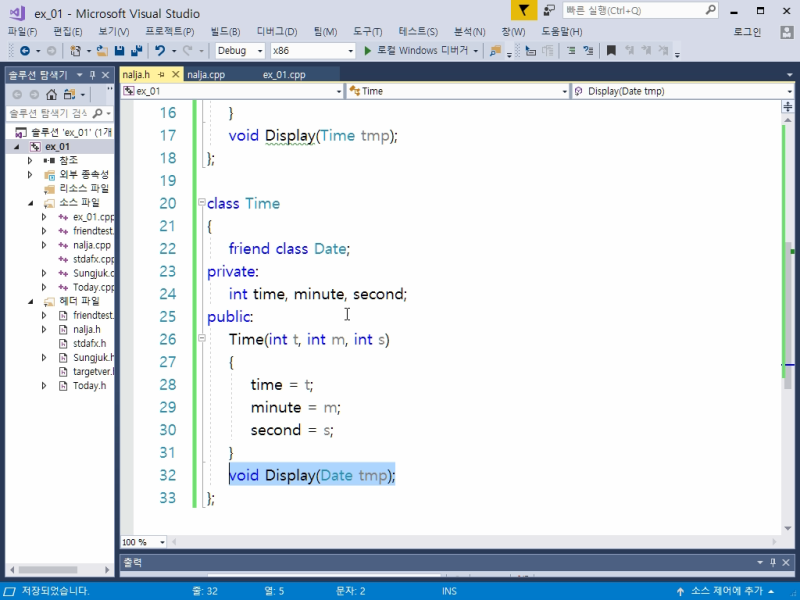Click the Solution Explorer horizontal scrollbar thumb

coord(48,569)
